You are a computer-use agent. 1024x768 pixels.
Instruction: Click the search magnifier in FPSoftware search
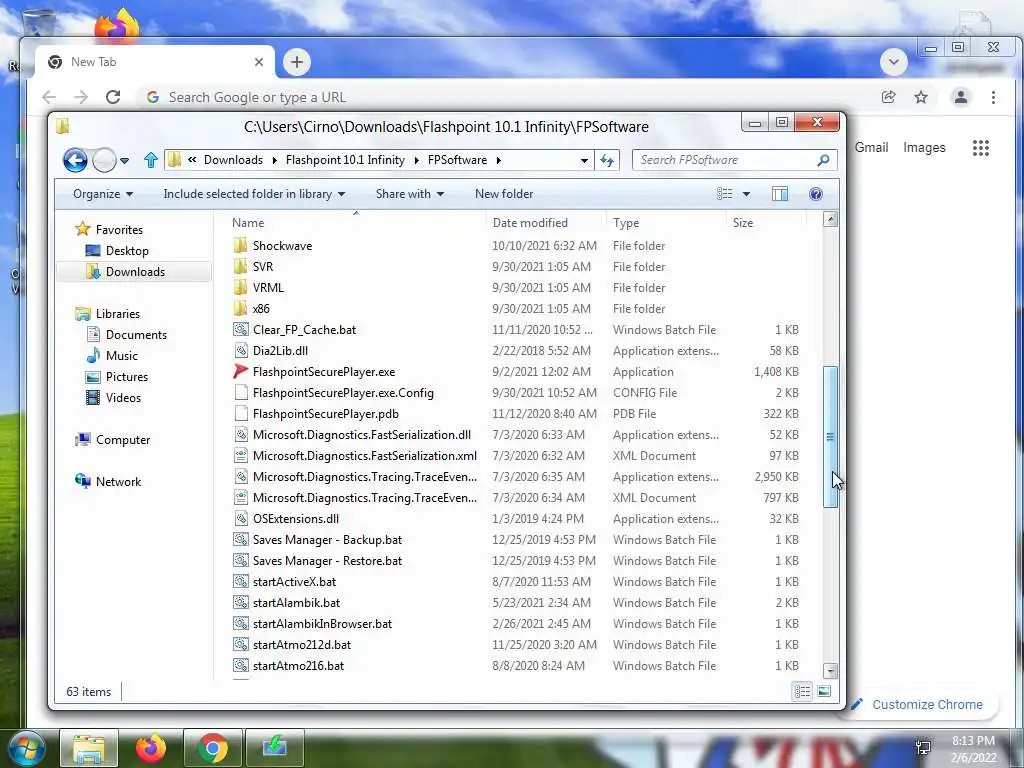(x=824, y=160)
